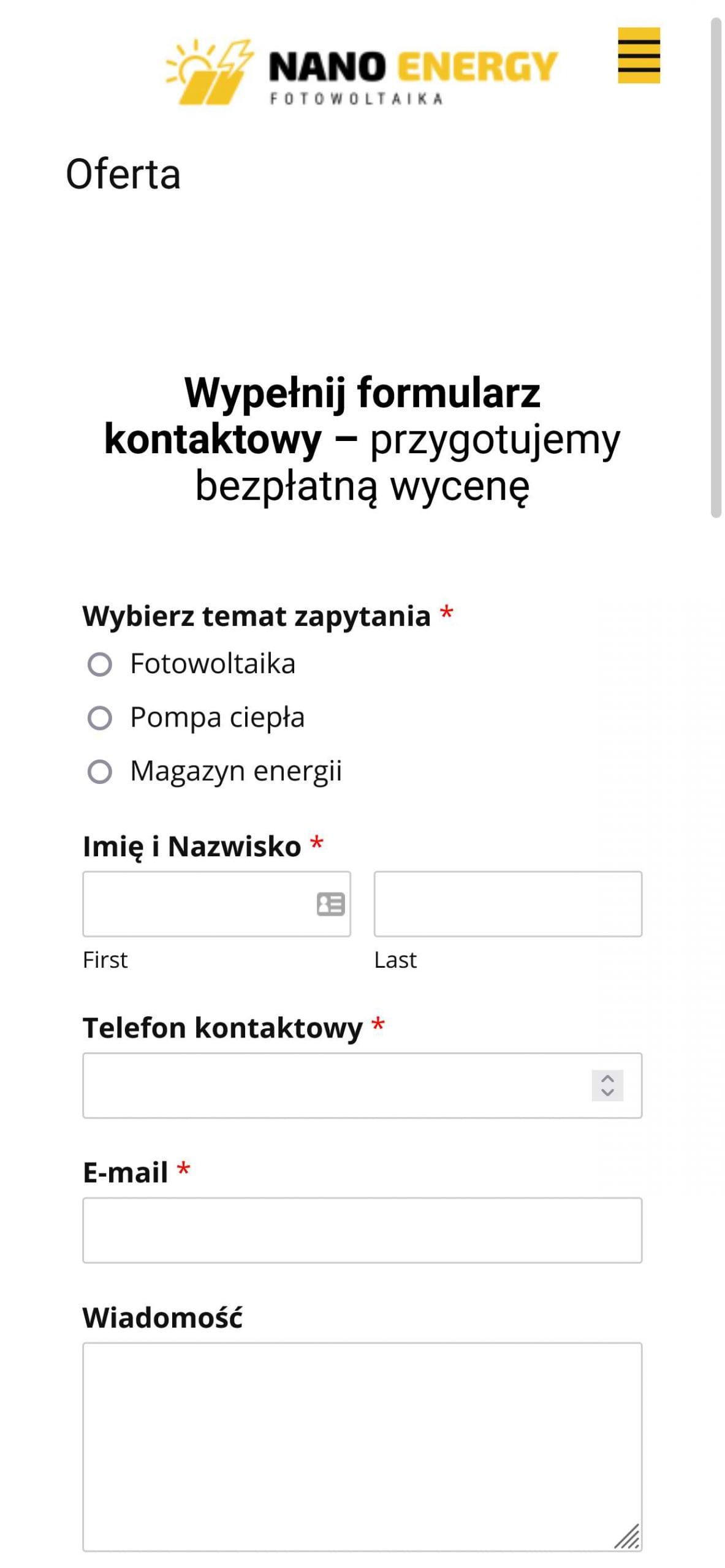Click the Oferta page heading
This screenshot has height=1568, width=725.
tap(123, 175)
